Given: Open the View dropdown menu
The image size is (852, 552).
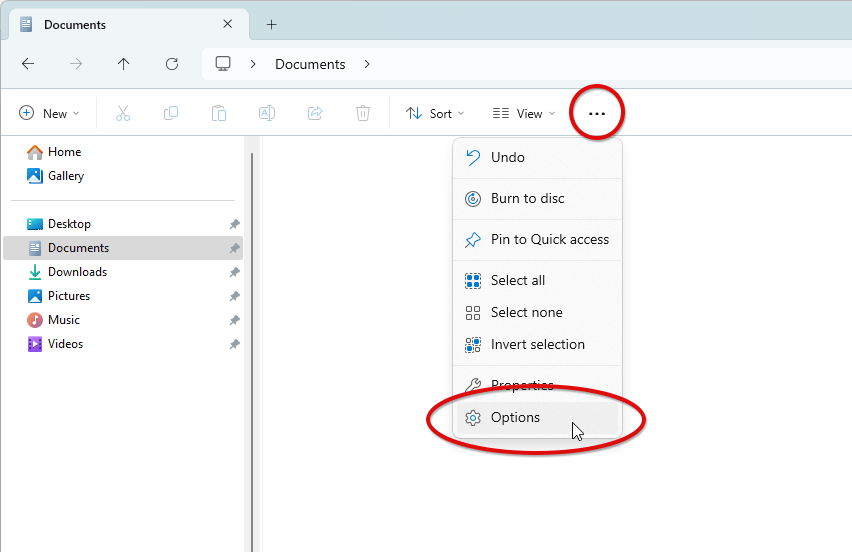Looking at the screenshot, I should click(524, 114).
